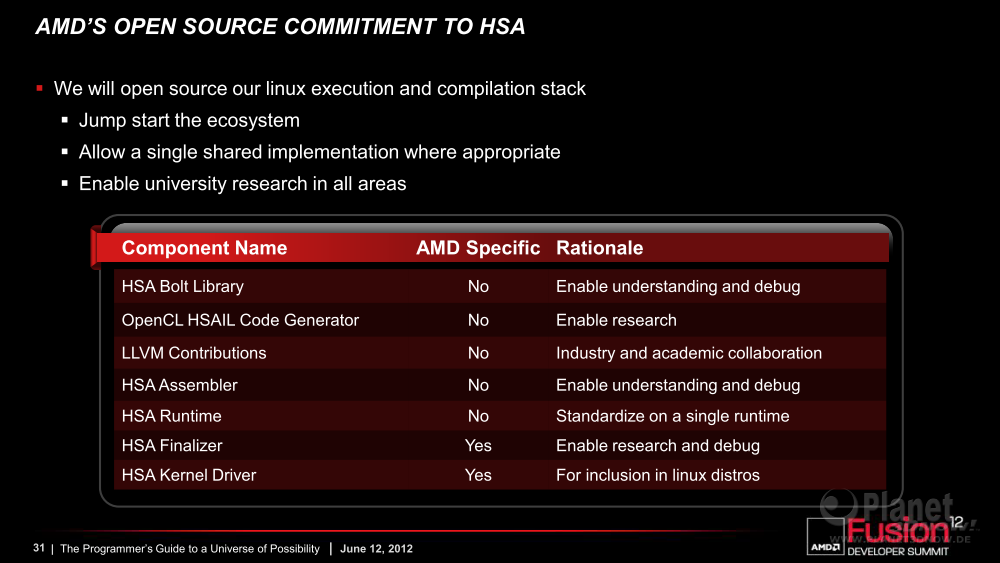Click 'No' in the HSA Bolt Library row

tap(478, 286)
